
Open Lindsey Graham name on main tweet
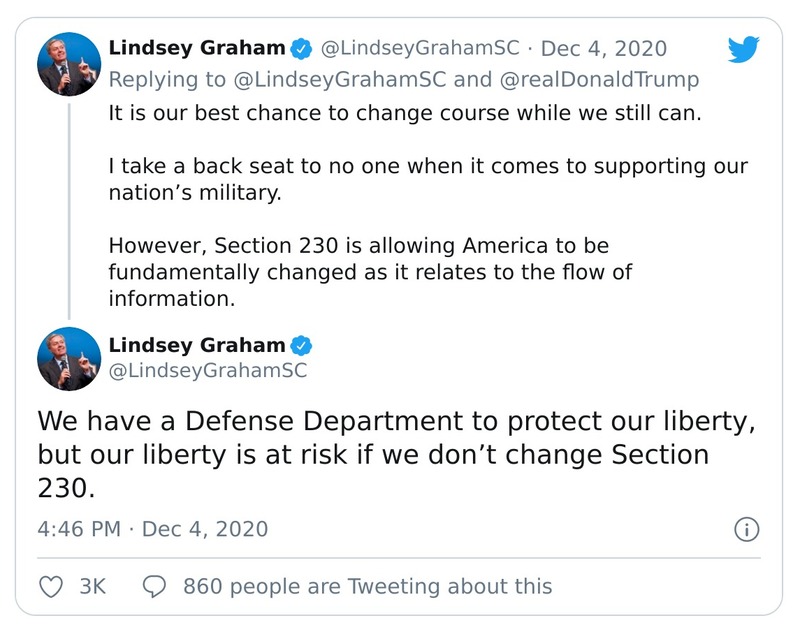[x=196, y=346]
